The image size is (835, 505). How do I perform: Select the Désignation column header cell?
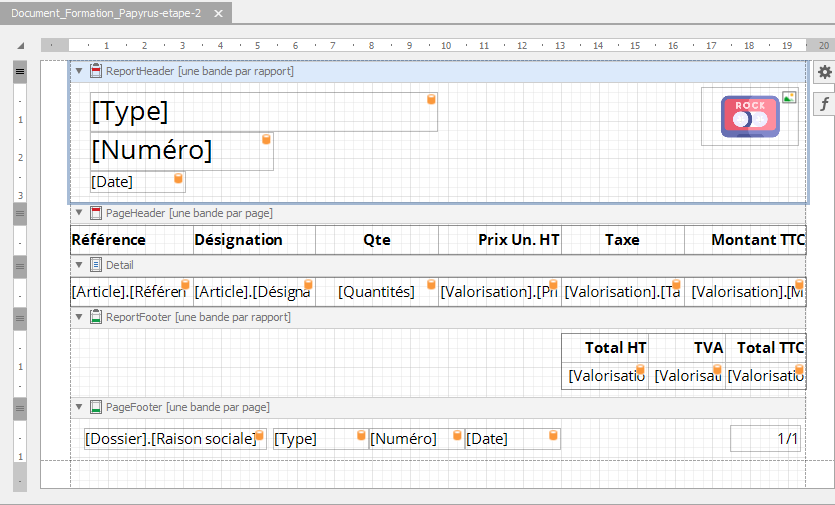coord(254,240)
